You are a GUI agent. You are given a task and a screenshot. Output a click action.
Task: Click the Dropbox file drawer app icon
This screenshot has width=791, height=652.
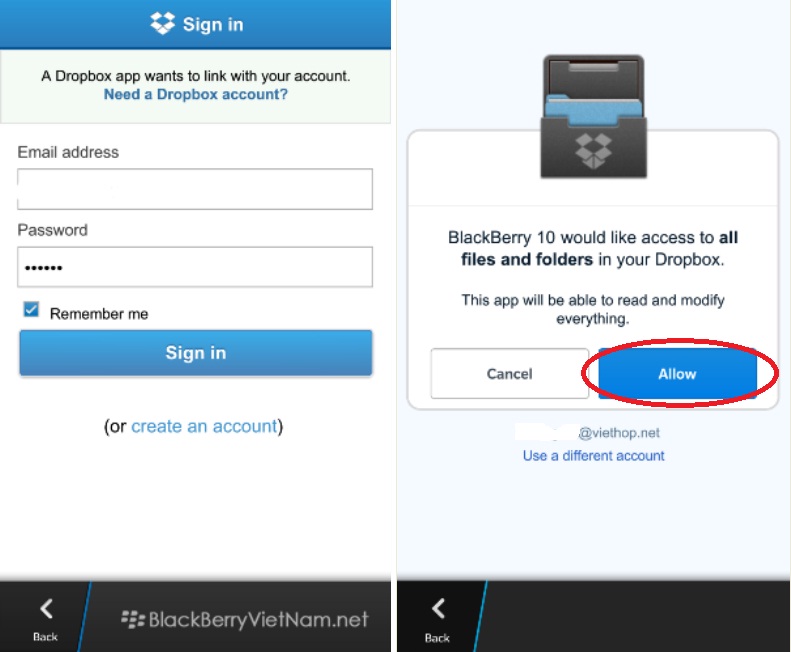coord(593,117)
